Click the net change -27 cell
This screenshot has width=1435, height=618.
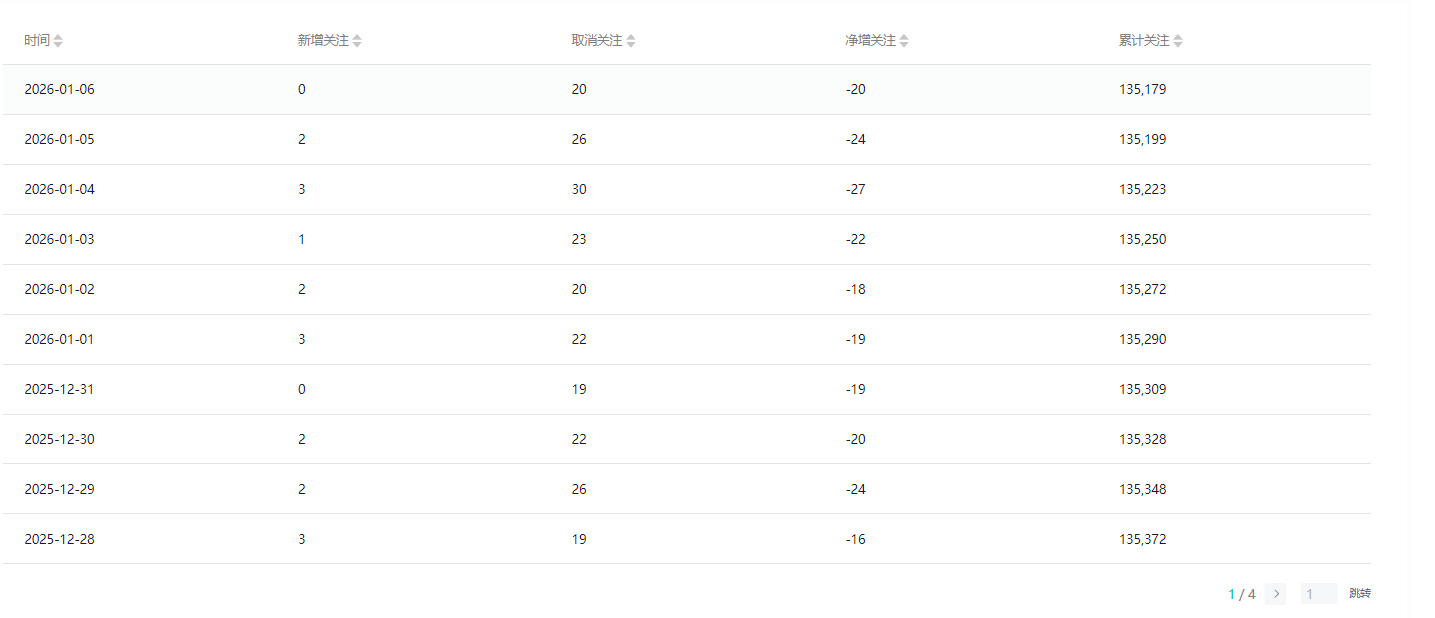(855, 189)
